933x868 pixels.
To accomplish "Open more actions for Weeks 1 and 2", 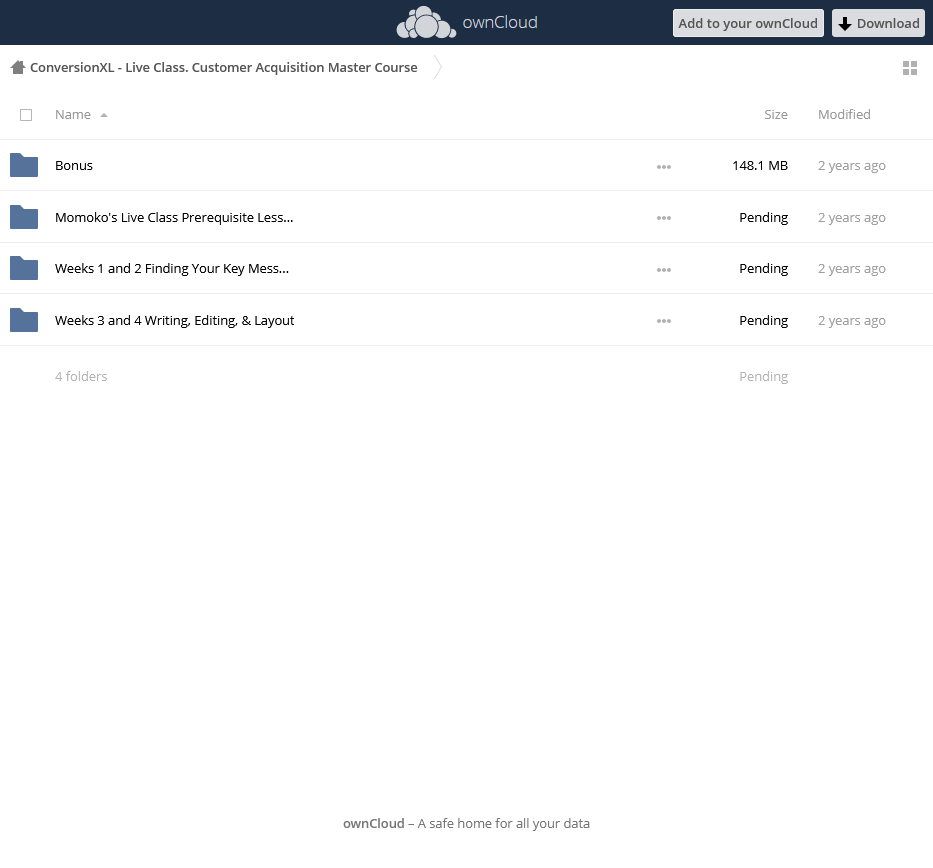I will pos(664,270).
